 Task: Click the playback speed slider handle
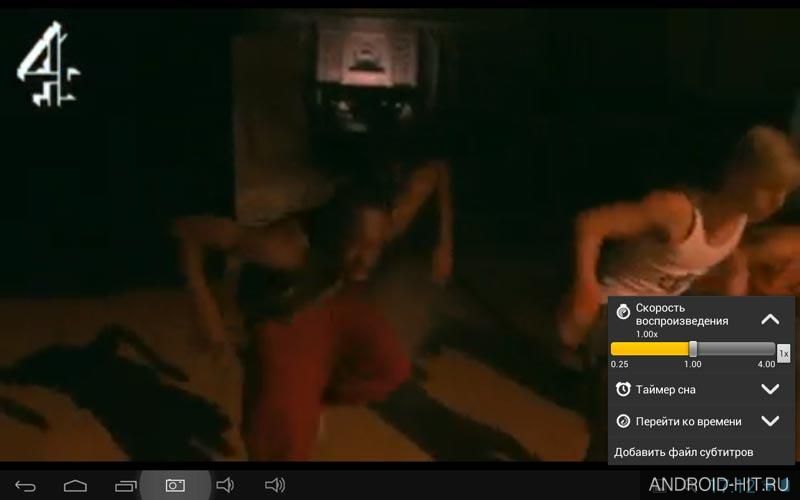tap(693, 349)
